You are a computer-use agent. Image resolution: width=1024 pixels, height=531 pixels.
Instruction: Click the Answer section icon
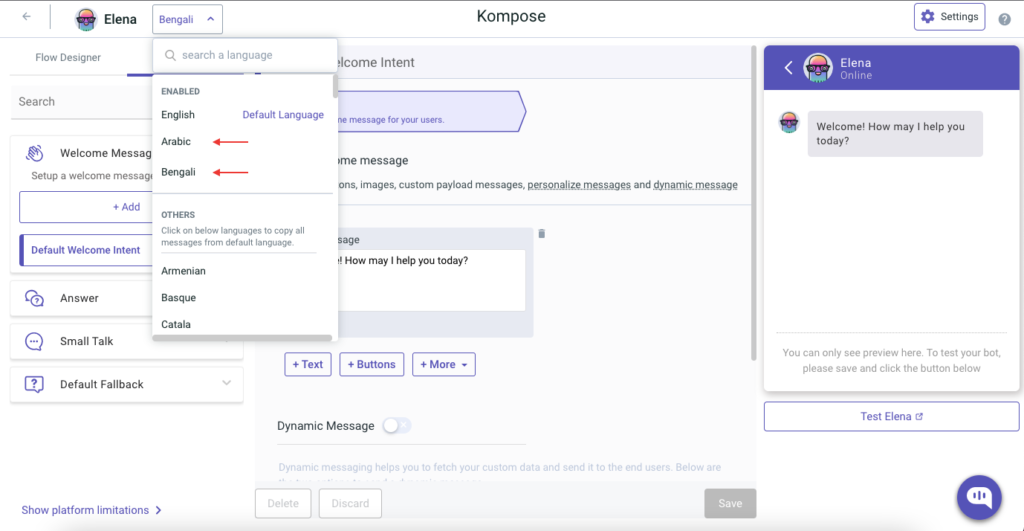(x=34, y=298)
